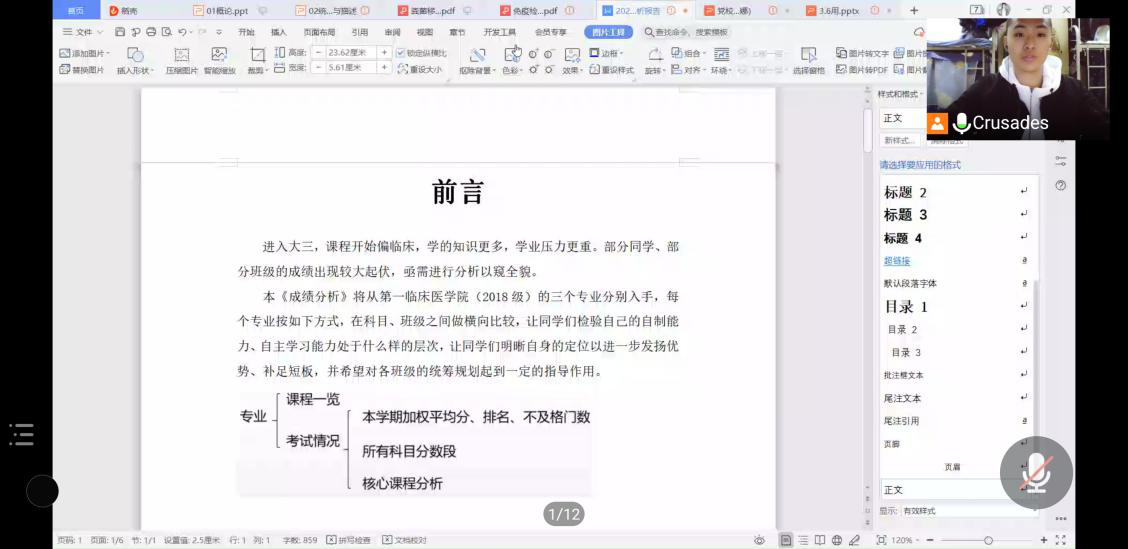
Task: Click the zoom slider in status bar
Action: 988,540
